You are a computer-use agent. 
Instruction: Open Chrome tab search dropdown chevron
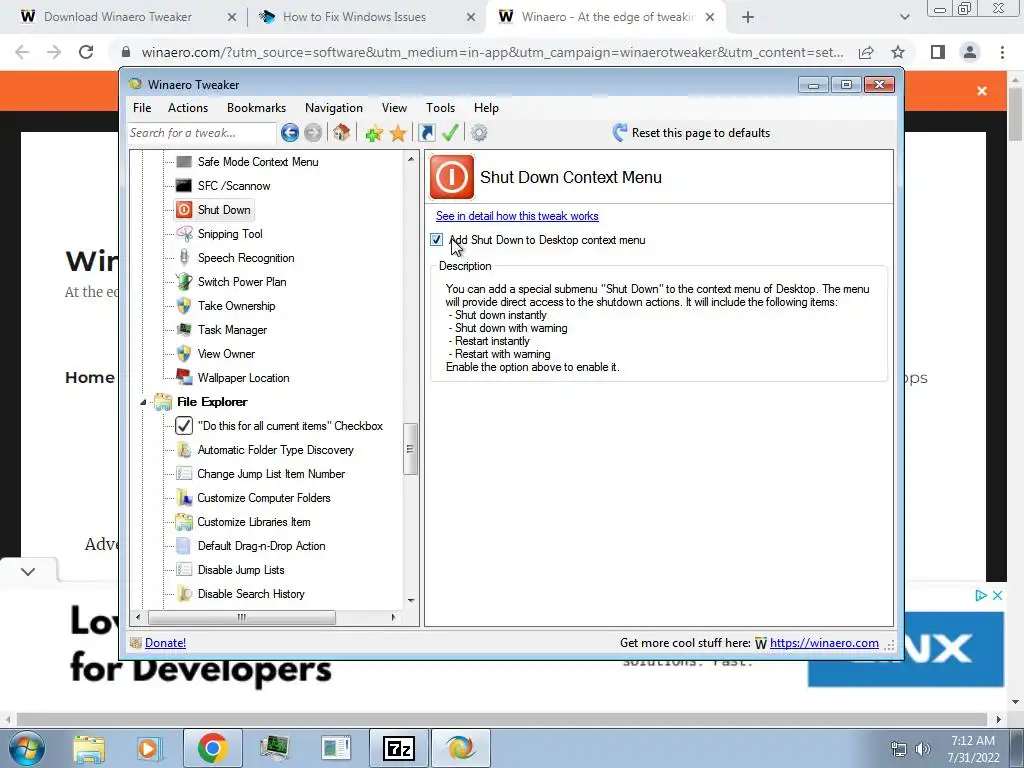904,18
